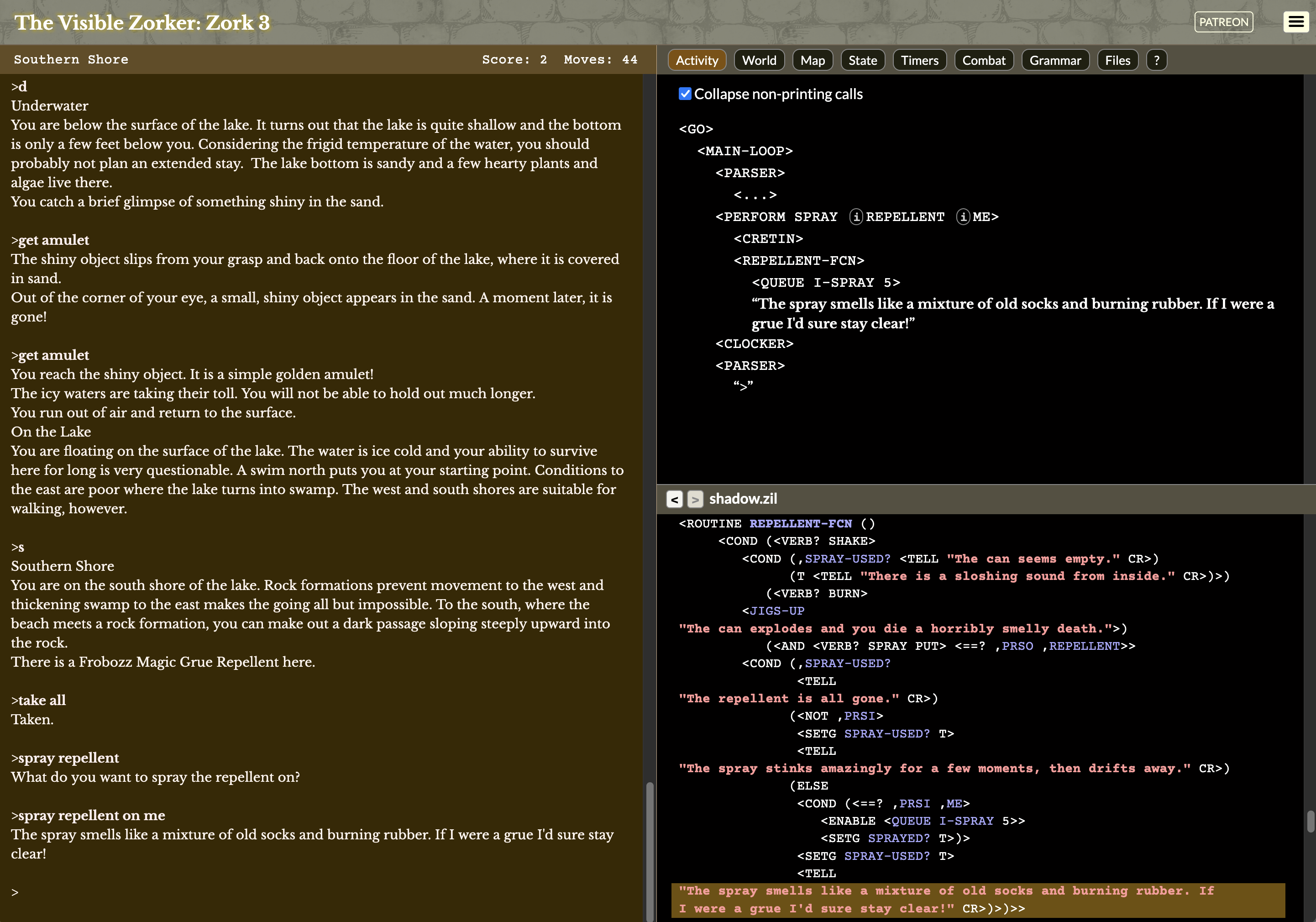Show the Timers tab

pos(919,60)
